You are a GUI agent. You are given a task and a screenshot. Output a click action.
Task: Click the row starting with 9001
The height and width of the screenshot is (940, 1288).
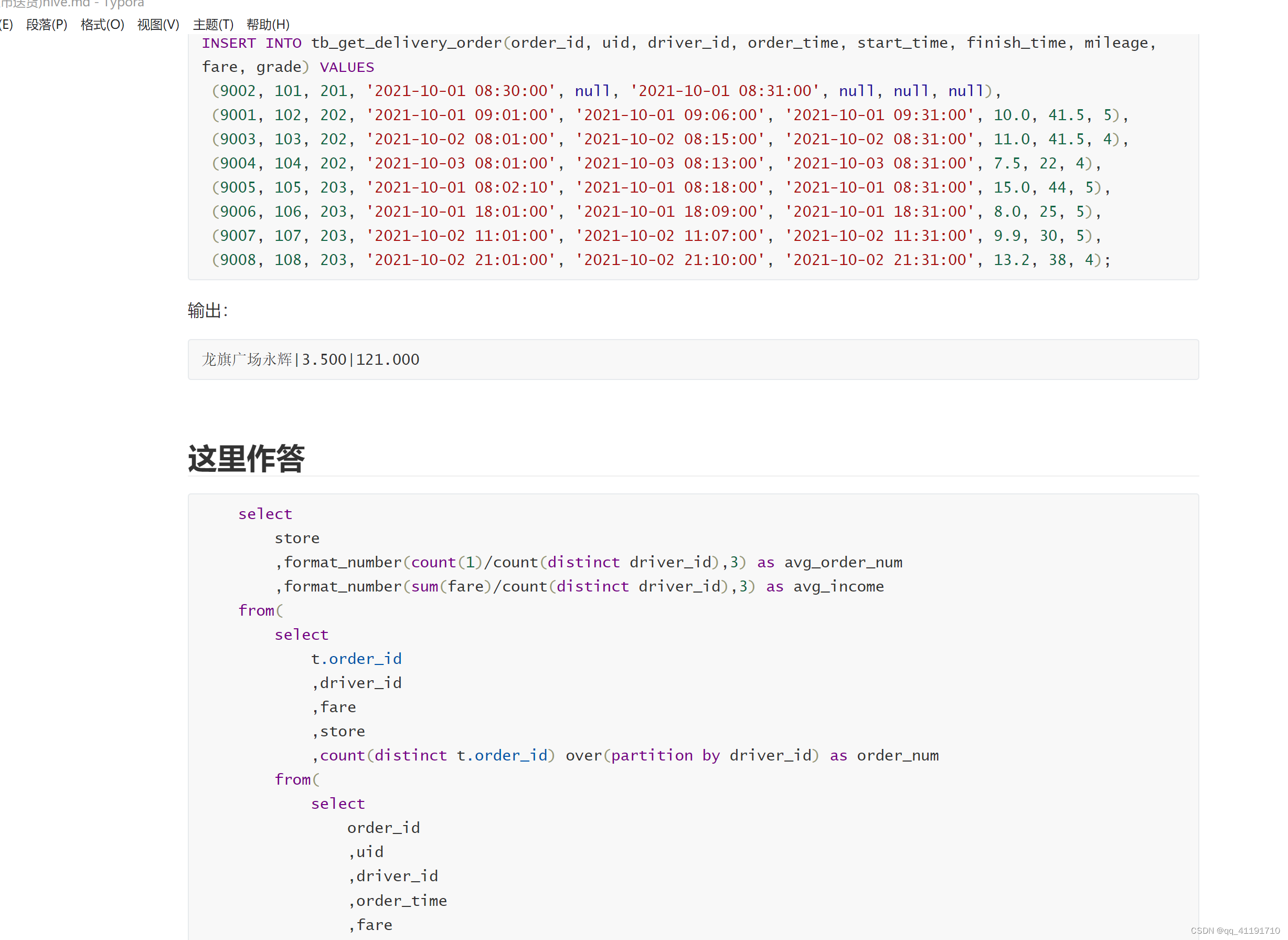[670, 115]
